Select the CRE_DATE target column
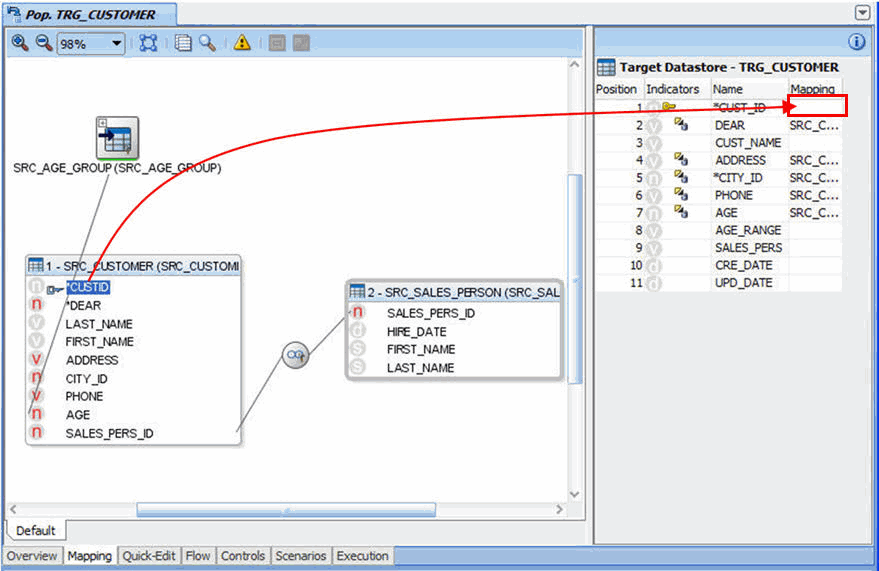Screen dimensions: 879x571 point(743,264)
